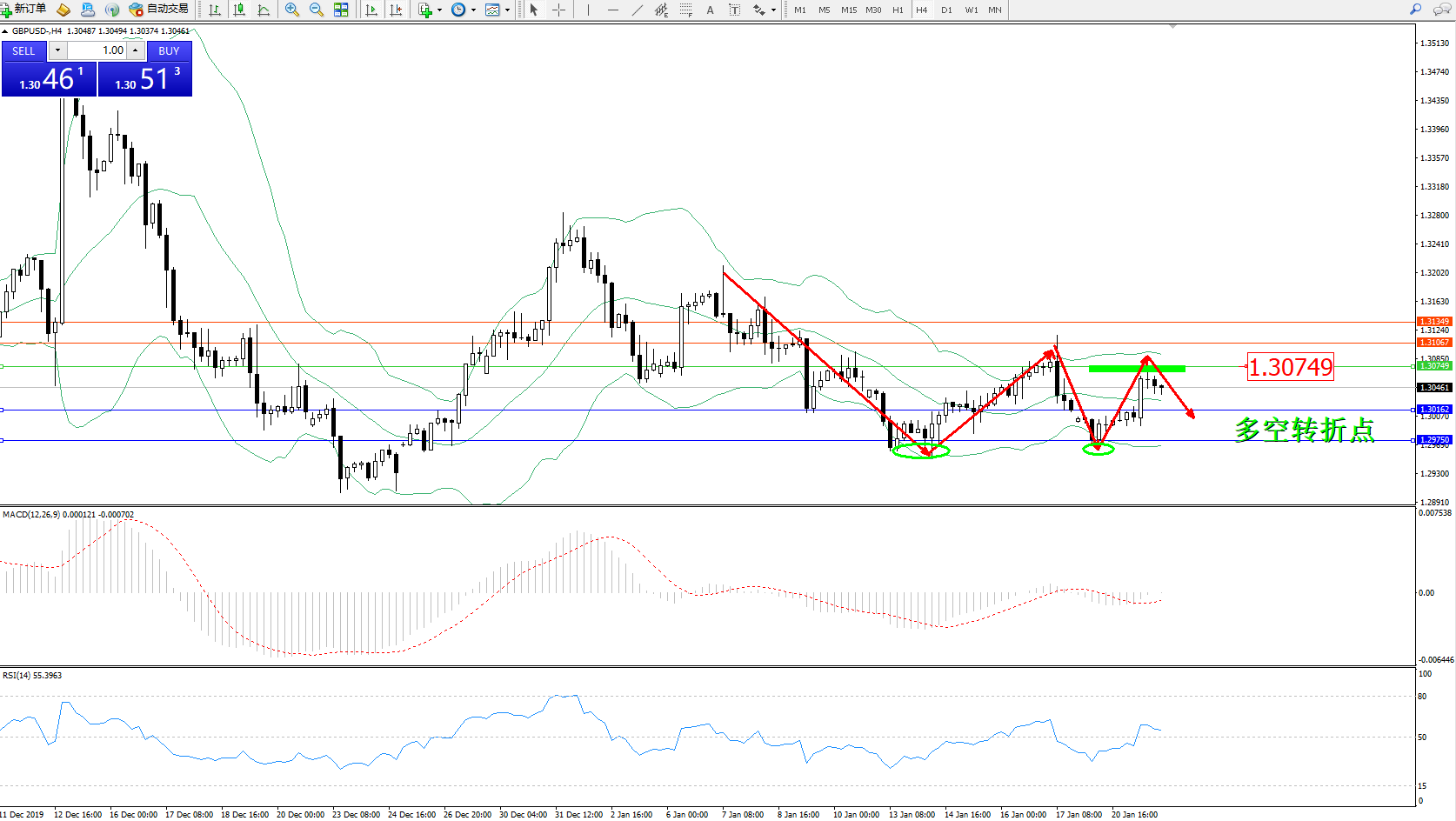Toggle 自动交易 auto trading

158,9
